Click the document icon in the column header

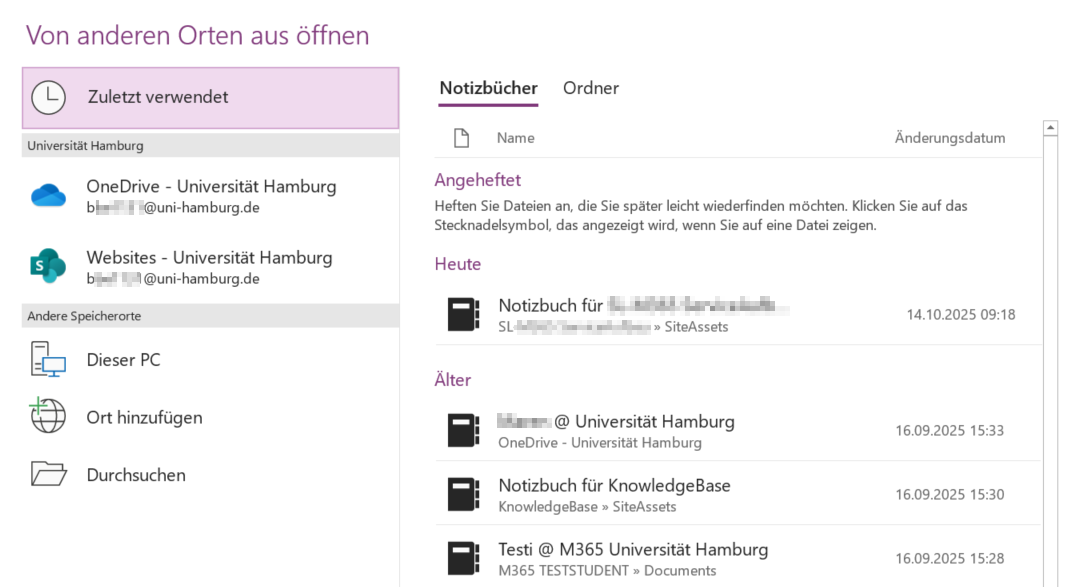(x=461, y=138)
